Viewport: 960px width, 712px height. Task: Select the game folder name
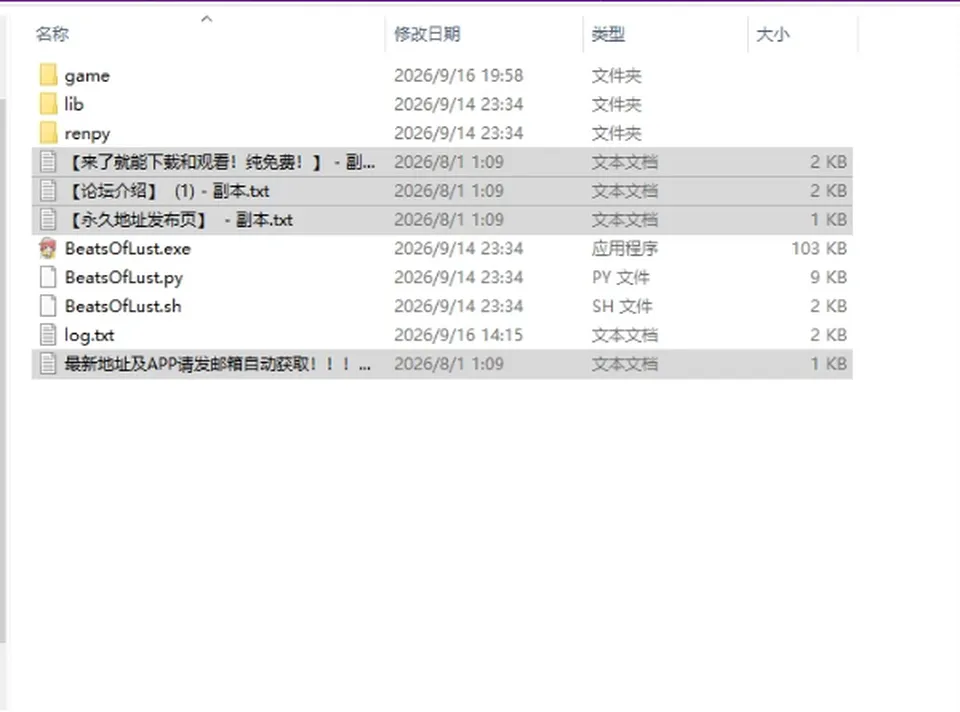coord(88,76)
